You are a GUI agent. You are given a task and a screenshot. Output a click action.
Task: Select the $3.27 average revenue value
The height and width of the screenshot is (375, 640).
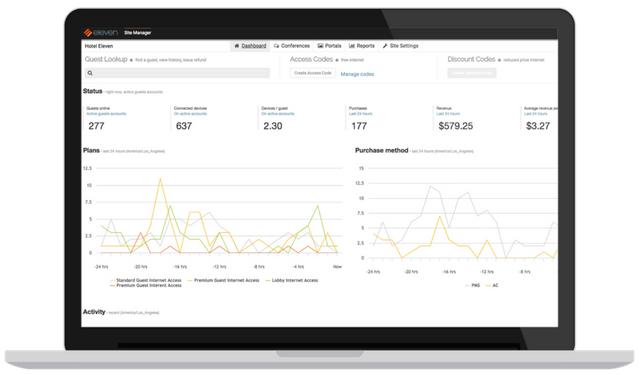[x=538, y=126]
